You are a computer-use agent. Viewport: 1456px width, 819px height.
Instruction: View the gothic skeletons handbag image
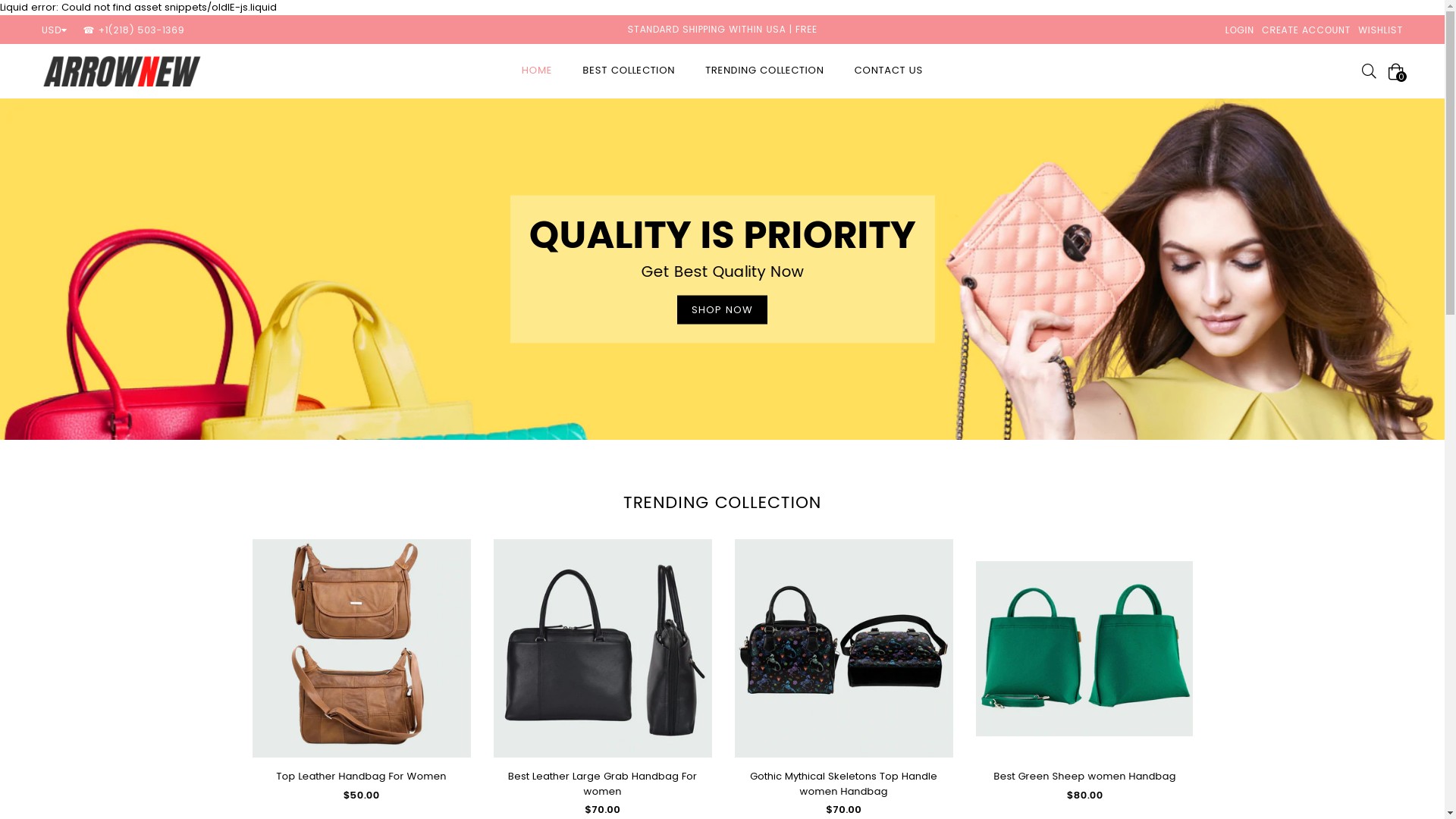click(x=844, y=648)
